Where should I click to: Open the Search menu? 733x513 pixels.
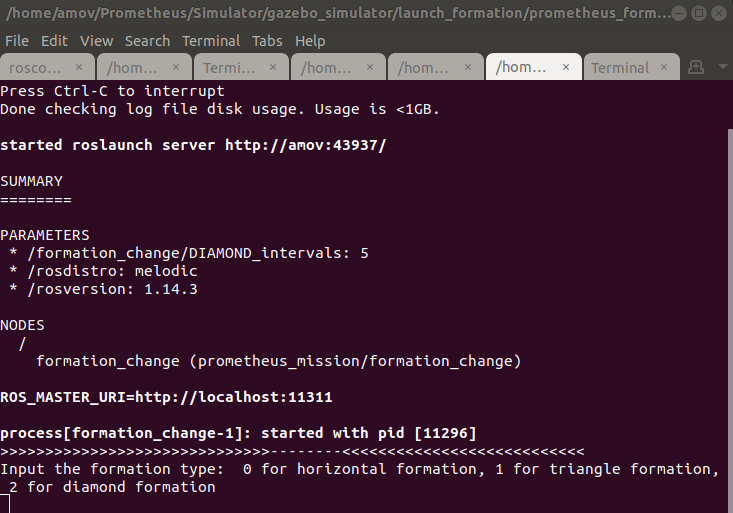click(x=147, y=41)
